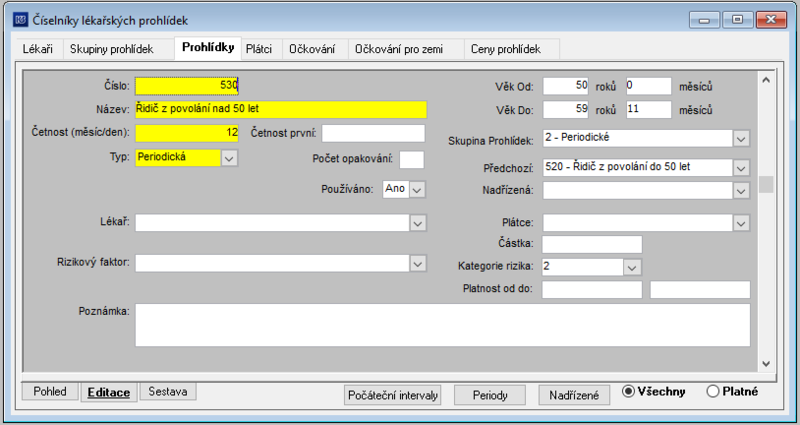800x425 pixels.
Task: Open the Plátce dropdown
Action: (742, 223)
